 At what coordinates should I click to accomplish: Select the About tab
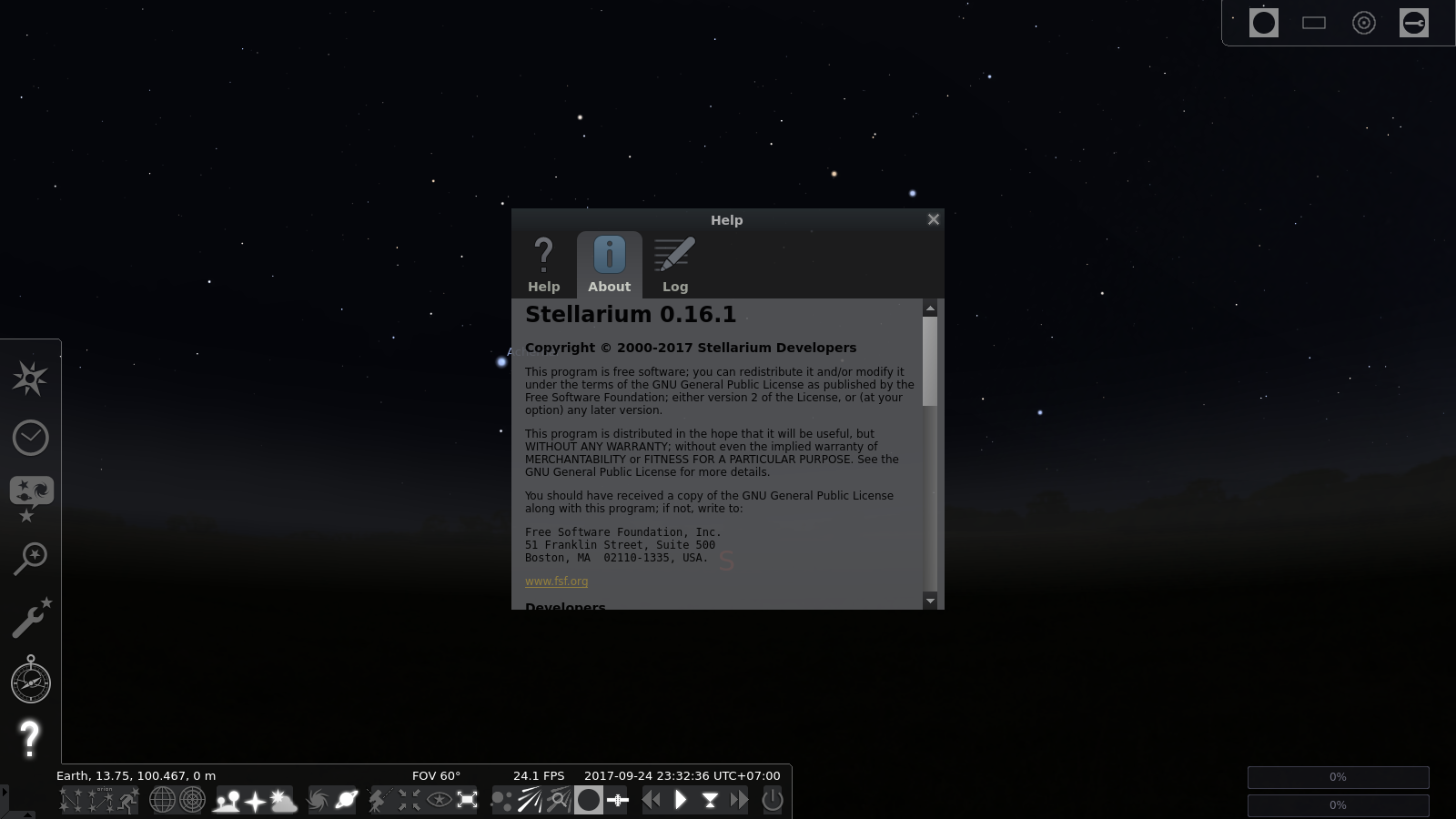(610, 265)
